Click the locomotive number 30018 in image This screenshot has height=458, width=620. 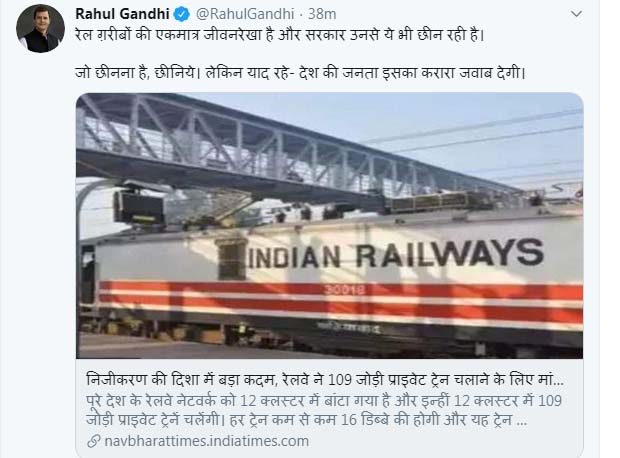345,290
